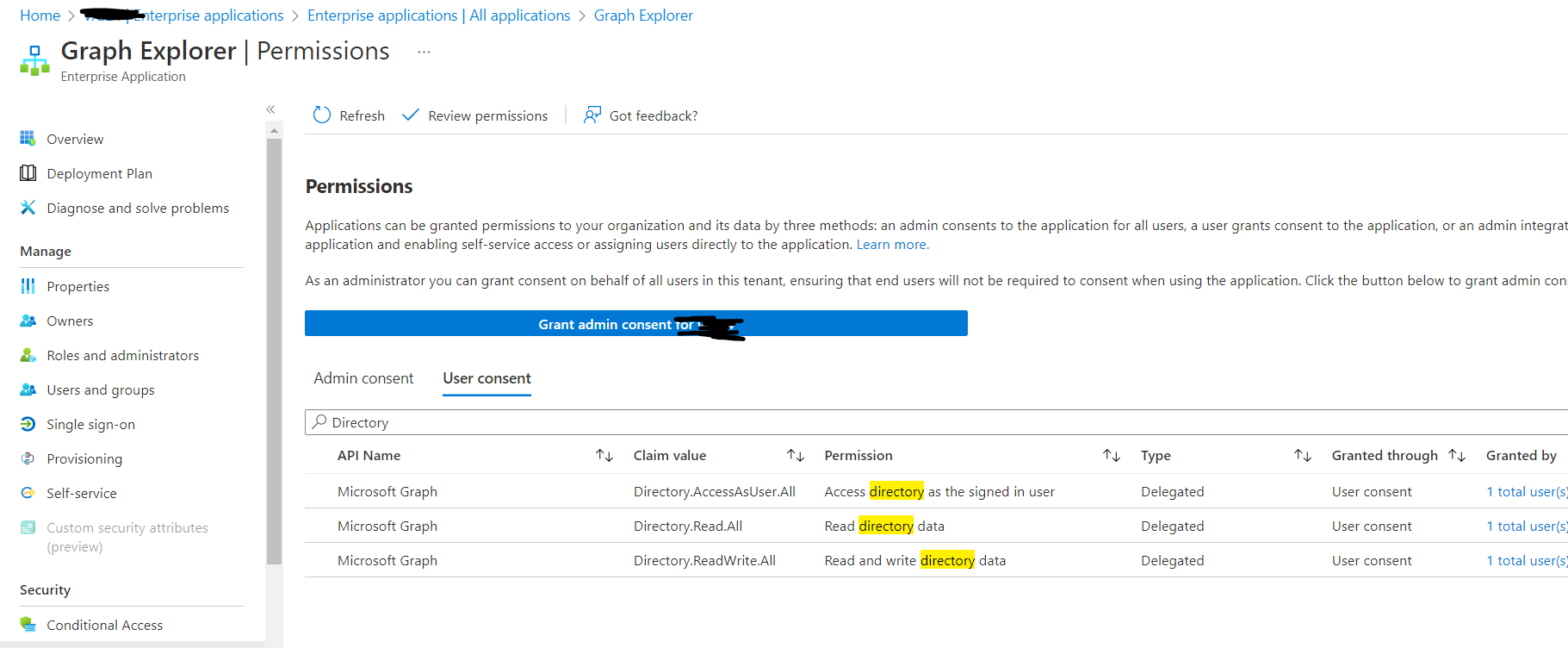The height and width of the screenshot is (648, 1568).
Task: Click the Got feedback? button label
Action: [x=654, y=115]
